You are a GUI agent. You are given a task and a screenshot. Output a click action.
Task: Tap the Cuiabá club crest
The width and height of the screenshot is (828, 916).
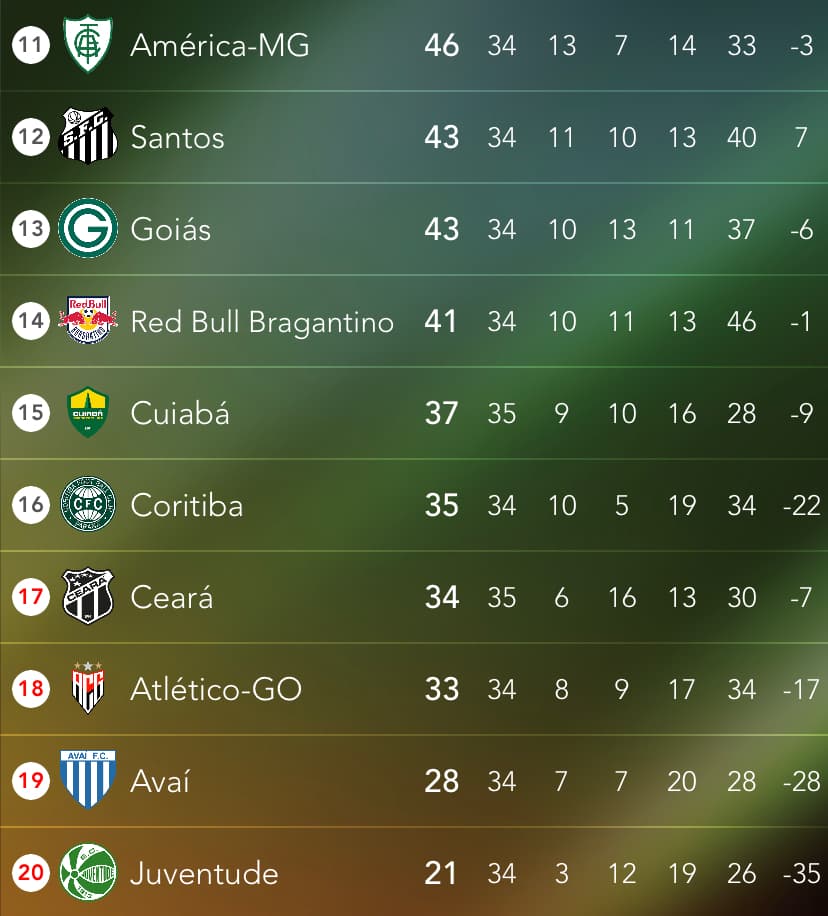coord(88,412)
